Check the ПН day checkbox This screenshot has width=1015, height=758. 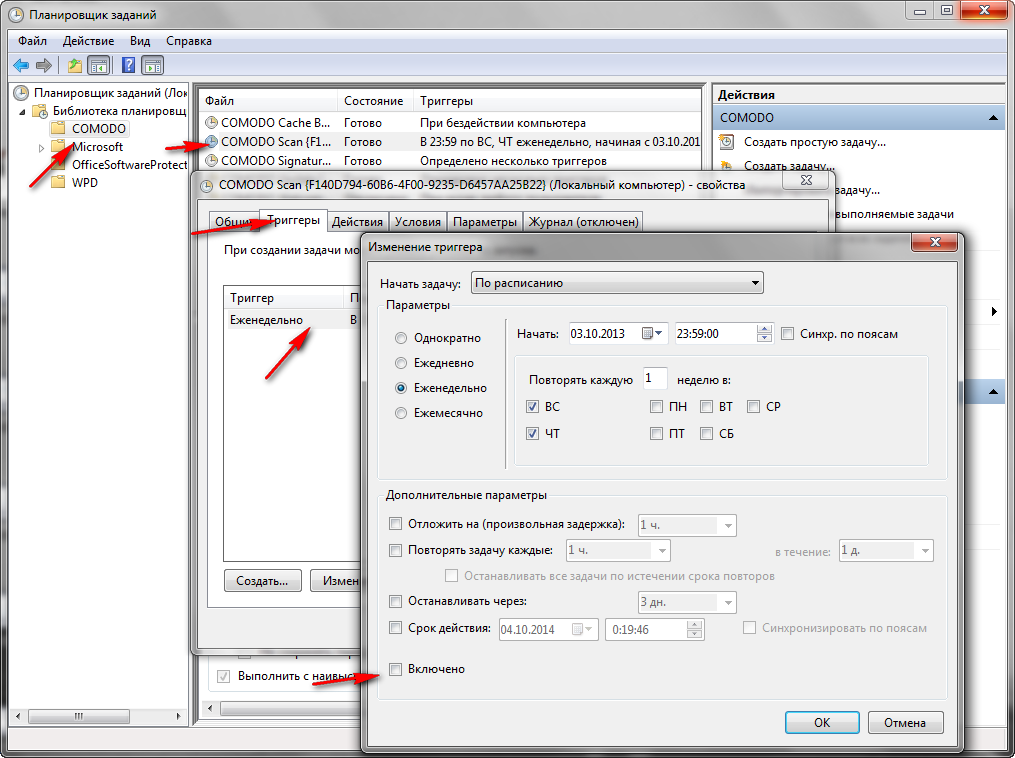pyautogui.click(x=656, y=407)
